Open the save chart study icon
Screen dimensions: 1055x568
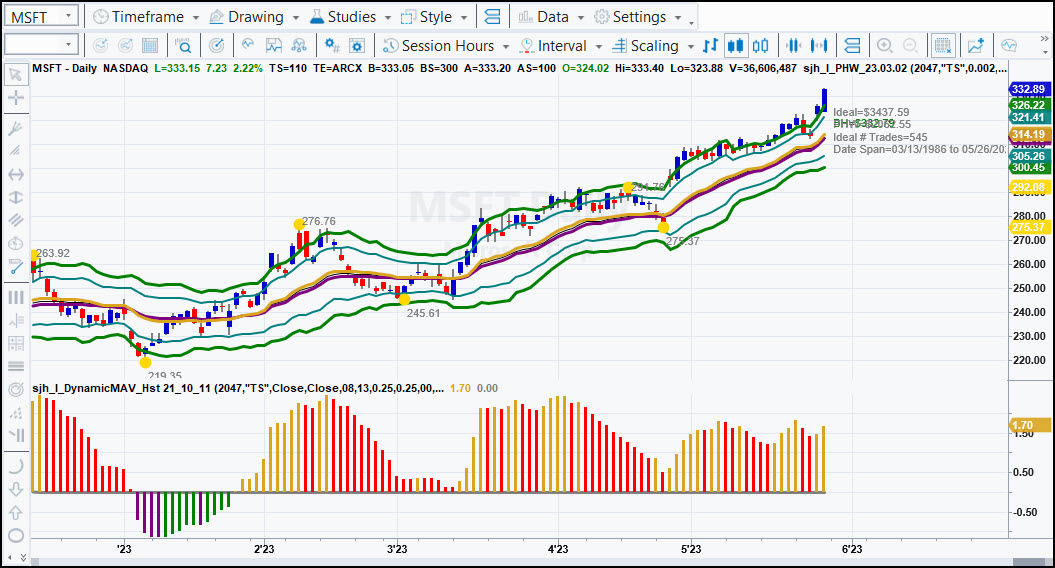(x=274, y=46)
